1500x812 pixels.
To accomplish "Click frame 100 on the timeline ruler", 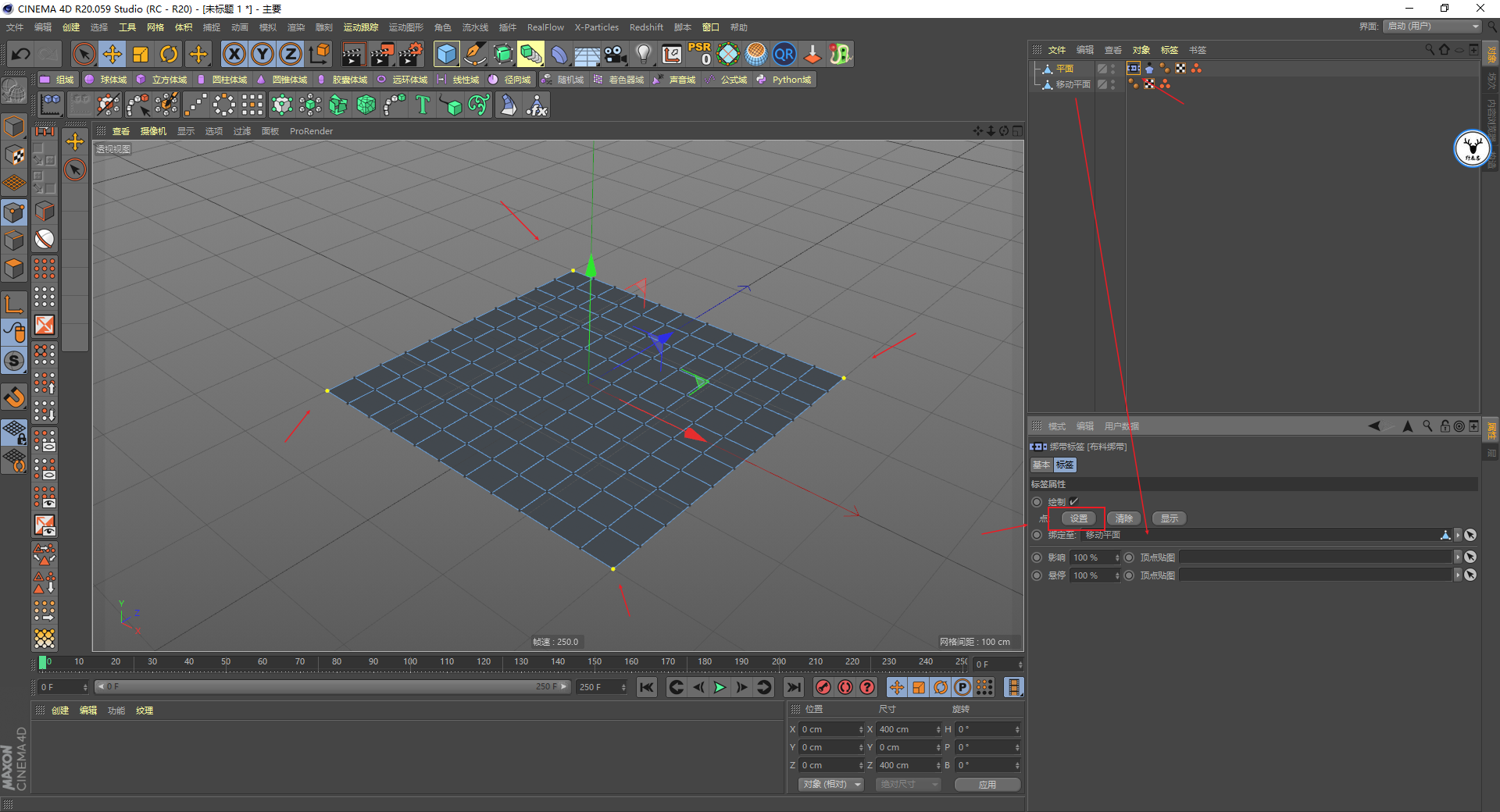I will click(410, 662).
